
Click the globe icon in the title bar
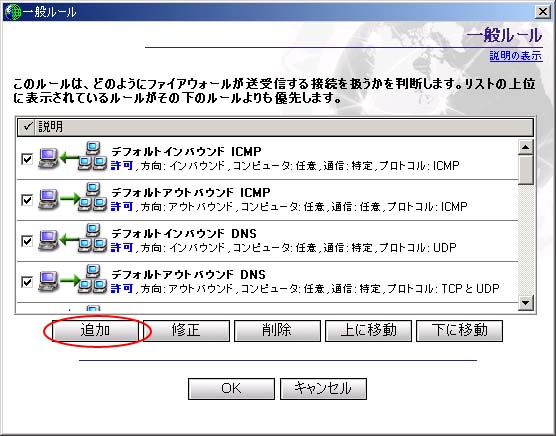coord(13,12)
